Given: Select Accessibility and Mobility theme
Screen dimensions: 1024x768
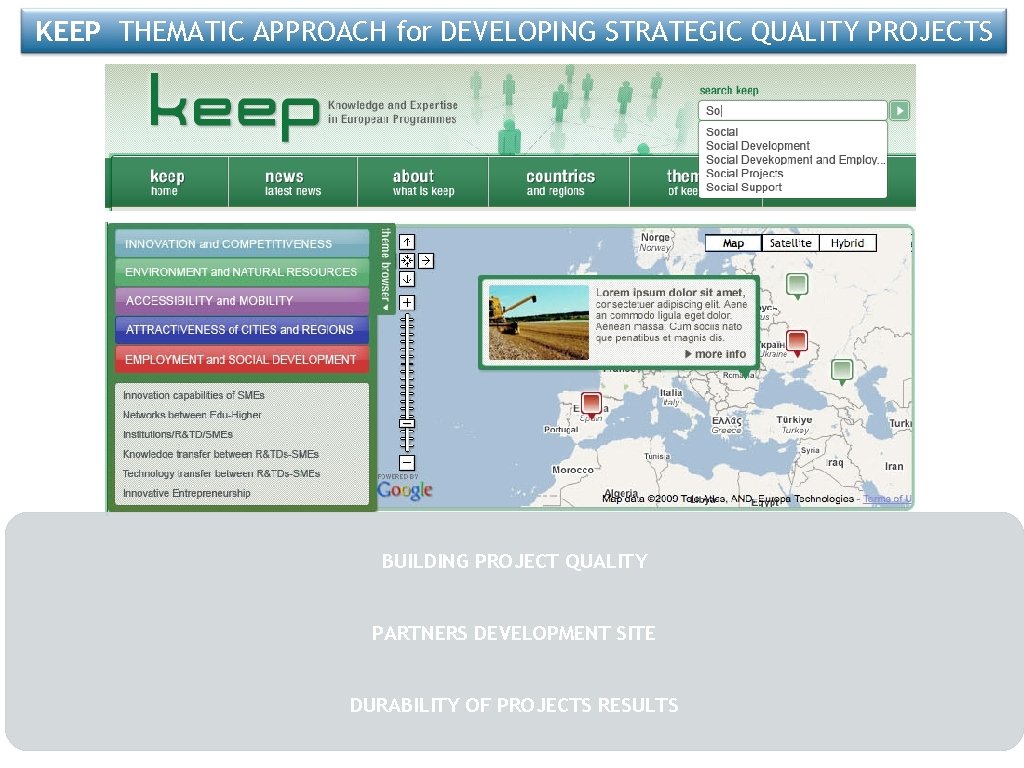Looking at the screenshot, I should [x=242, y=301].
